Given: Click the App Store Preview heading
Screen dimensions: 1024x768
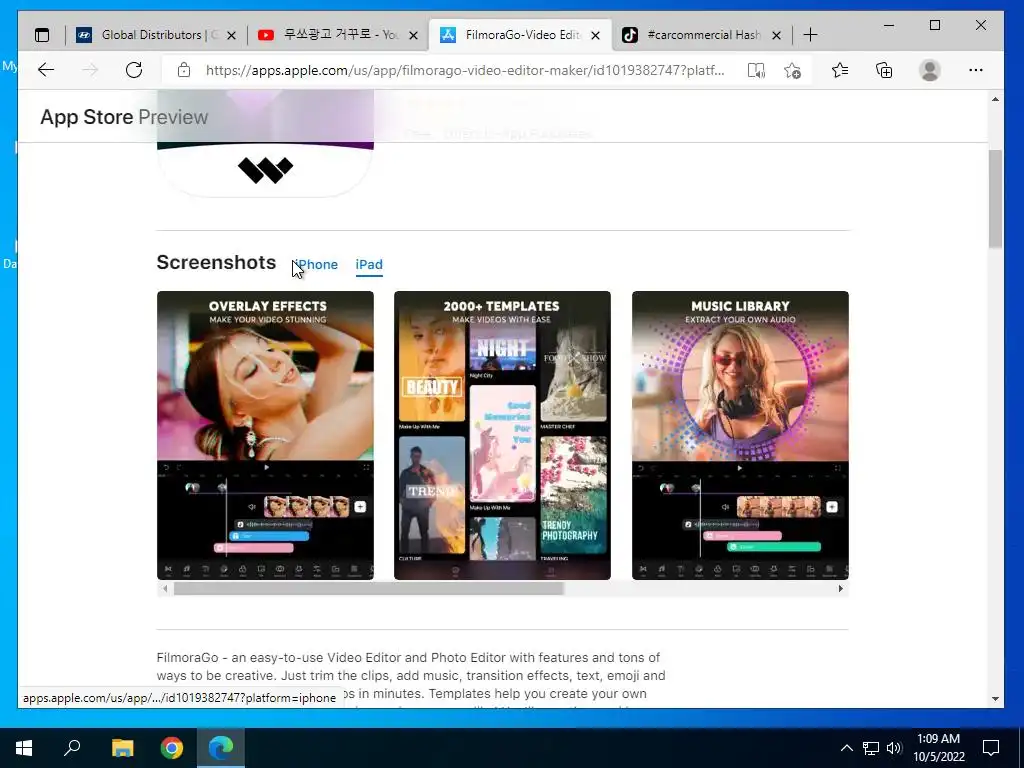Looking at the screenshot, I should (x=124, y=117).
